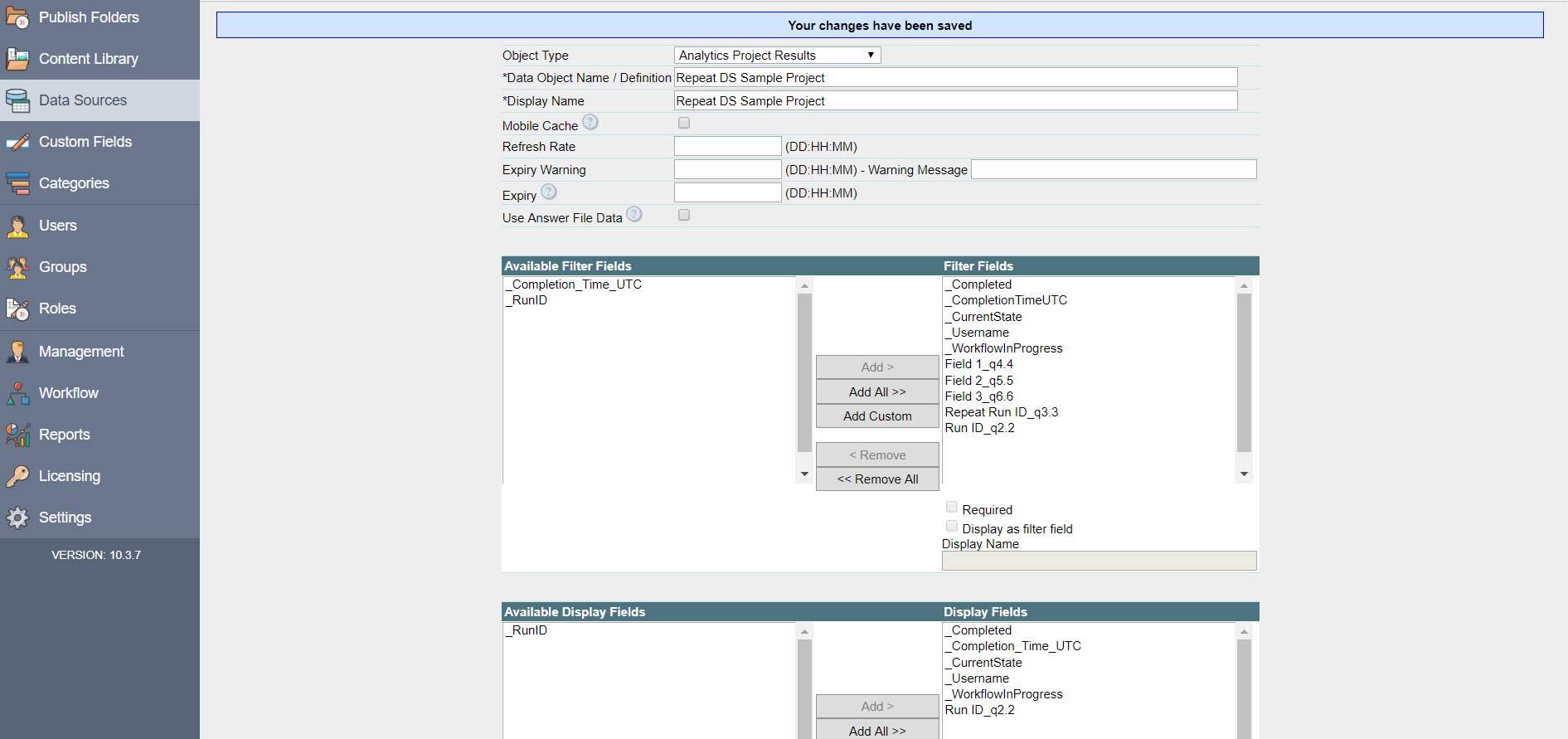Select Data Sources in sidebar
This screenshot has height=739, width=1568.
(x=100, y=100)
